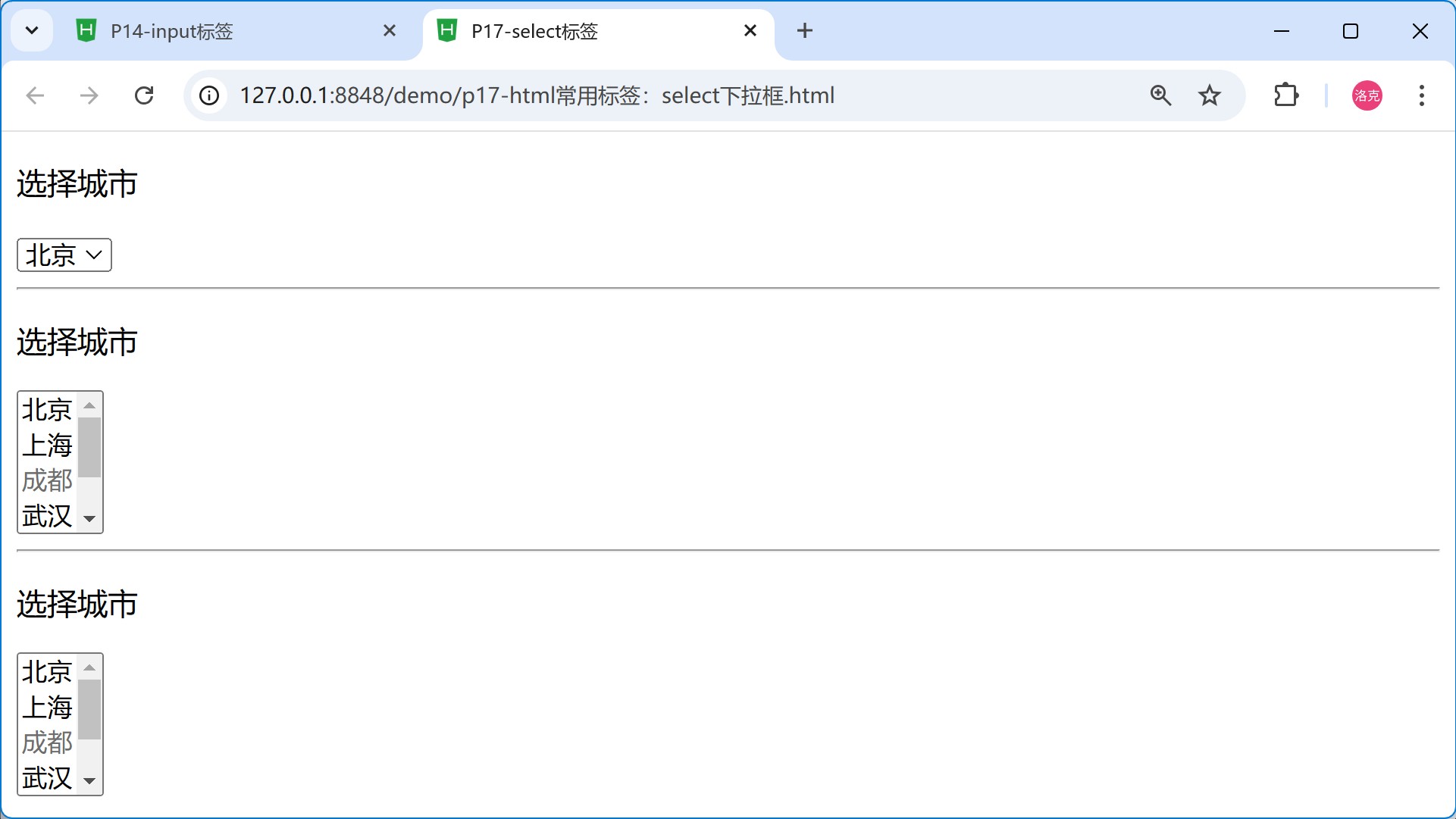Open a new browser tab
The height and width of the screenshot is (819, 1456).
(805, 31)
